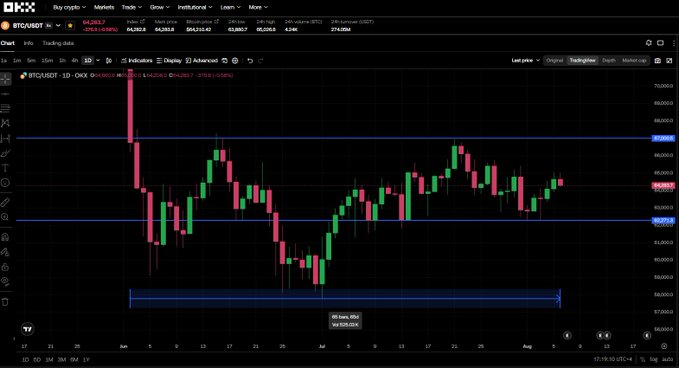Viewport: 679px width, 368px height.
Task: Select the brush drawing tool
Action: (x=5, y=153)
